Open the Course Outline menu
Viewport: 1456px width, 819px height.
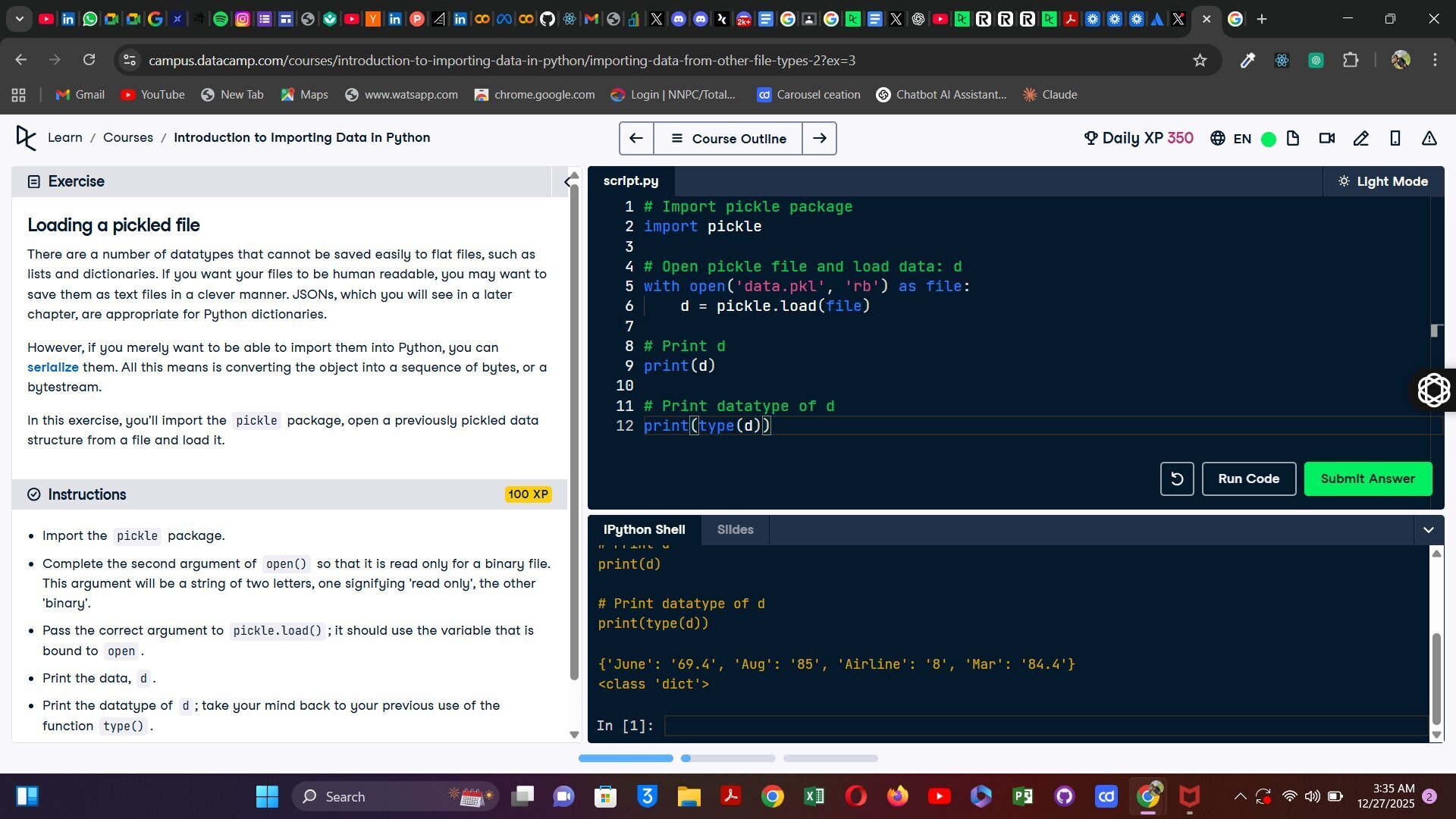[727, 138]
